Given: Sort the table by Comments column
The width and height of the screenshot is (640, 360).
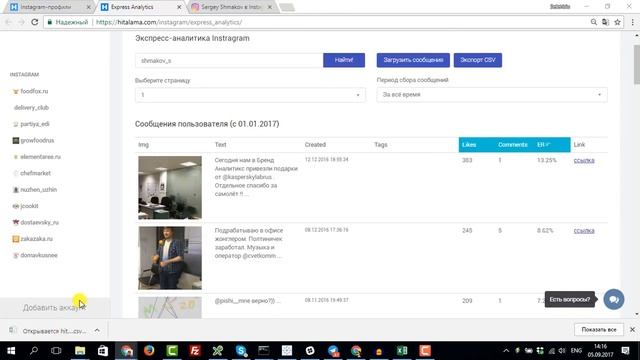Looking at the screenshot, I should (513, 145).
